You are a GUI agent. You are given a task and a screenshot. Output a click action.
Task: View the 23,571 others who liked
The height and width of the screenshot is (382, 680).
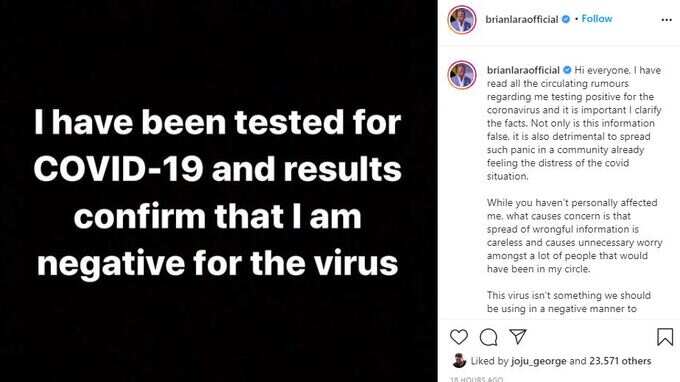620,361
